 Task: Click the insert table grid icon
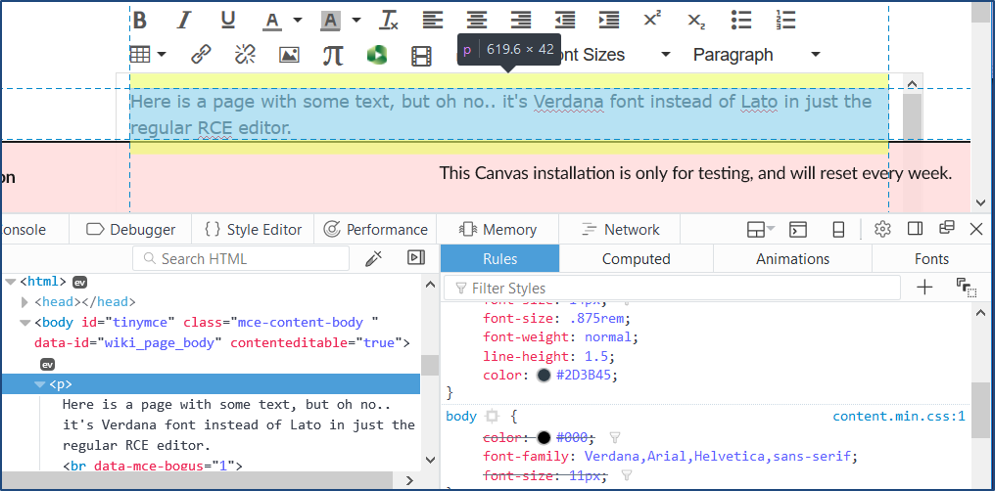point(140,55)
